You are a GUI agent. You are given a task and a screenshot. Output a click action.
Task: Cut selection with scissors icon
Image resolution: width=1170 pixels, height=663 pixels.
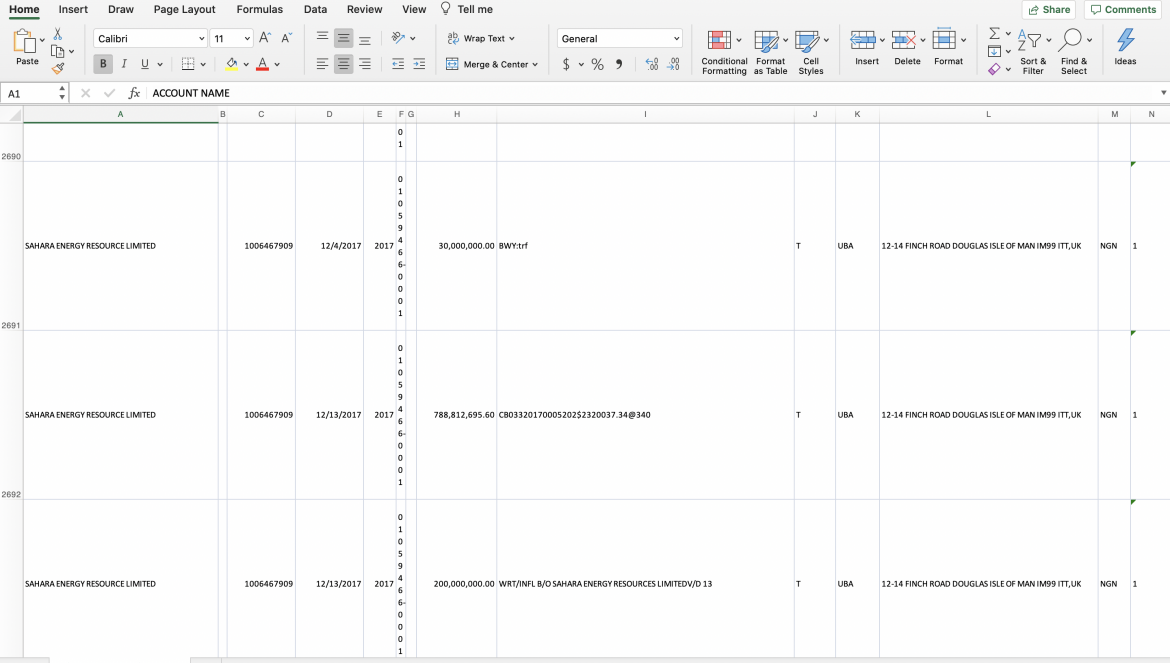(x=57, y=34)
